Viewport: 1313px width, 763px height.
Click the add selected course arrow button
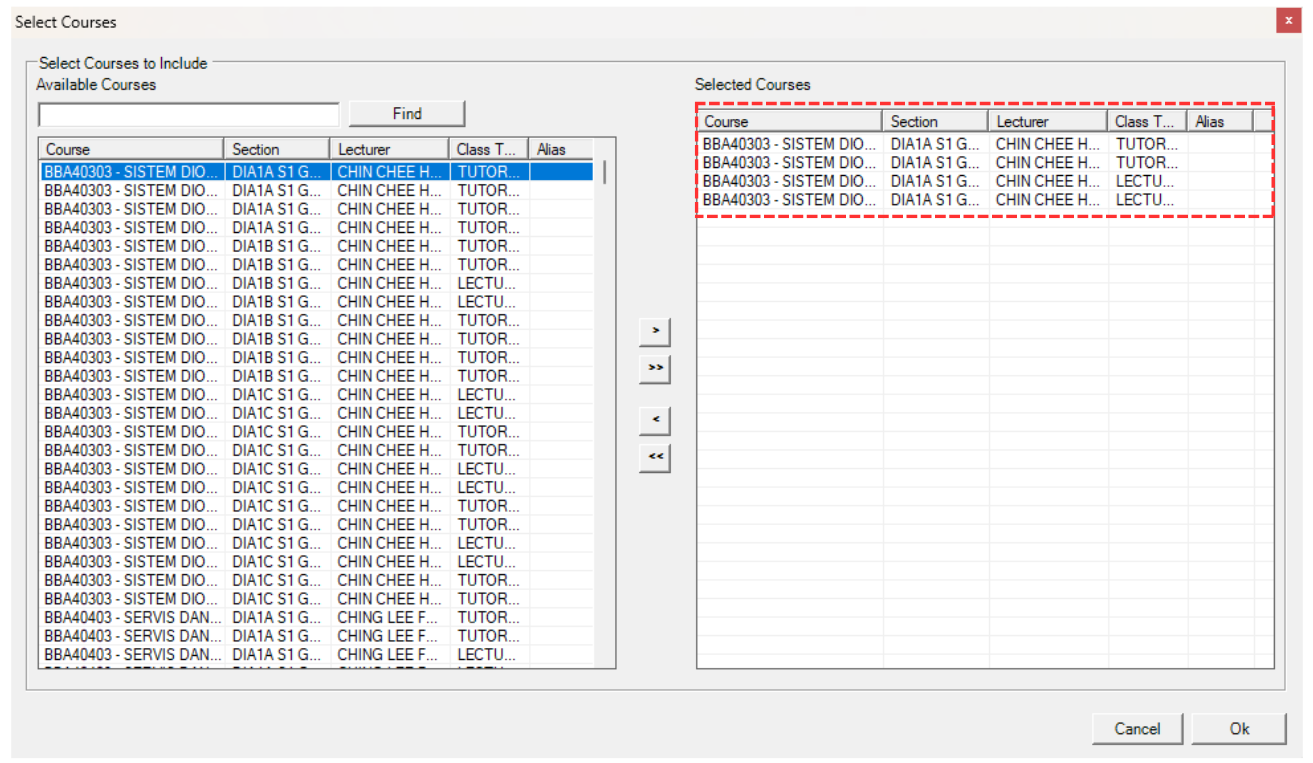pos(655,330)
